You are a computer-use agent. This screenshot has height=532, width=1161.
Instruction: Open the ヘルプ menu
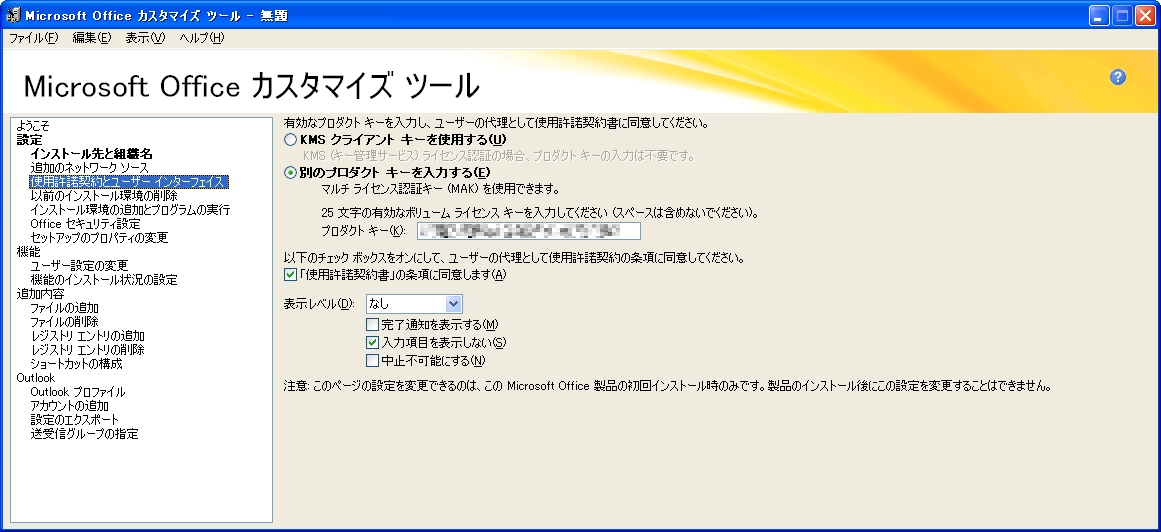(x=201, y=38)
